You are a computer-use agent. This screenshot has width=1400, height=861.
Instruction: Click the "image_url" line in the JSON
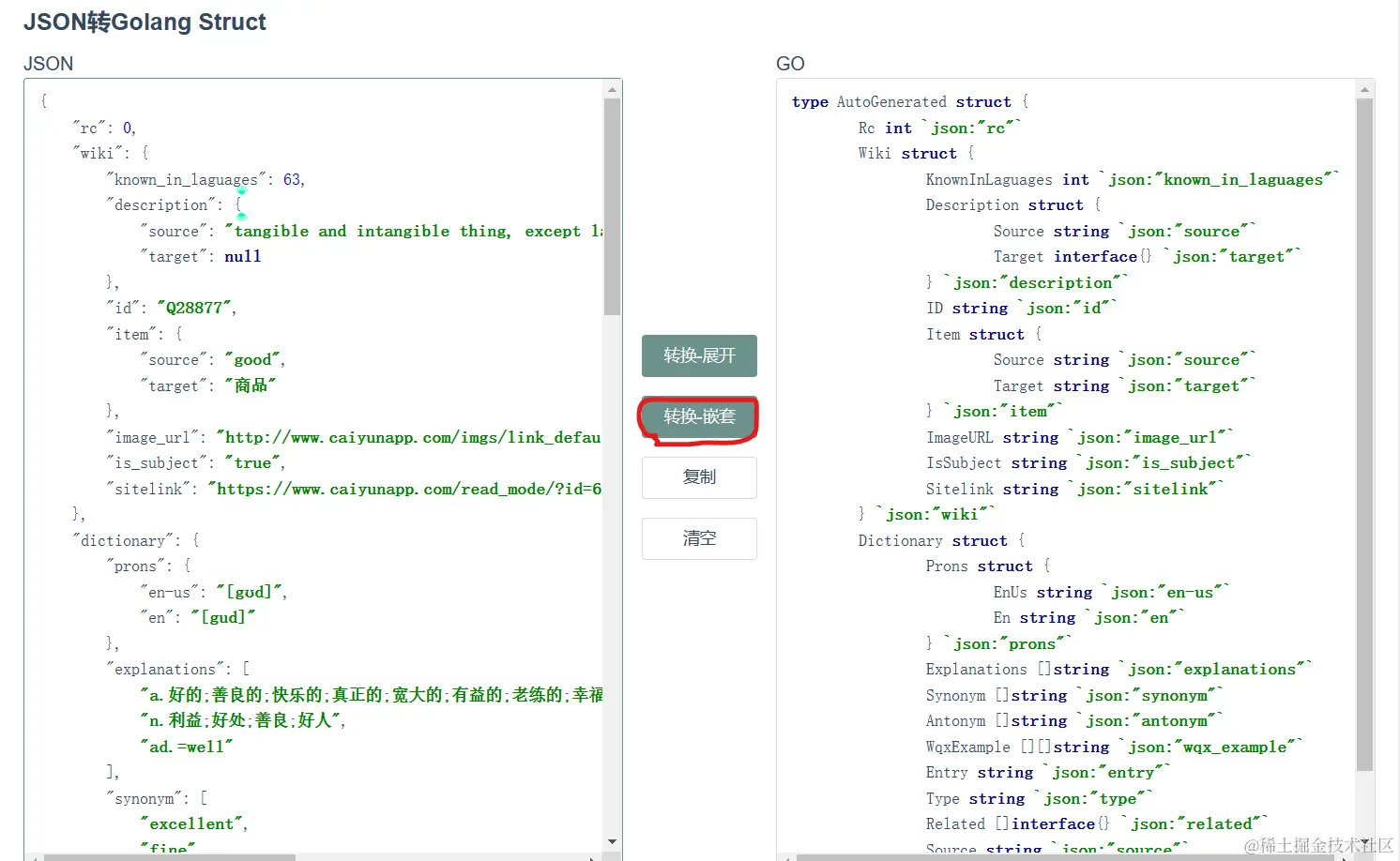[x=354, y=437]
